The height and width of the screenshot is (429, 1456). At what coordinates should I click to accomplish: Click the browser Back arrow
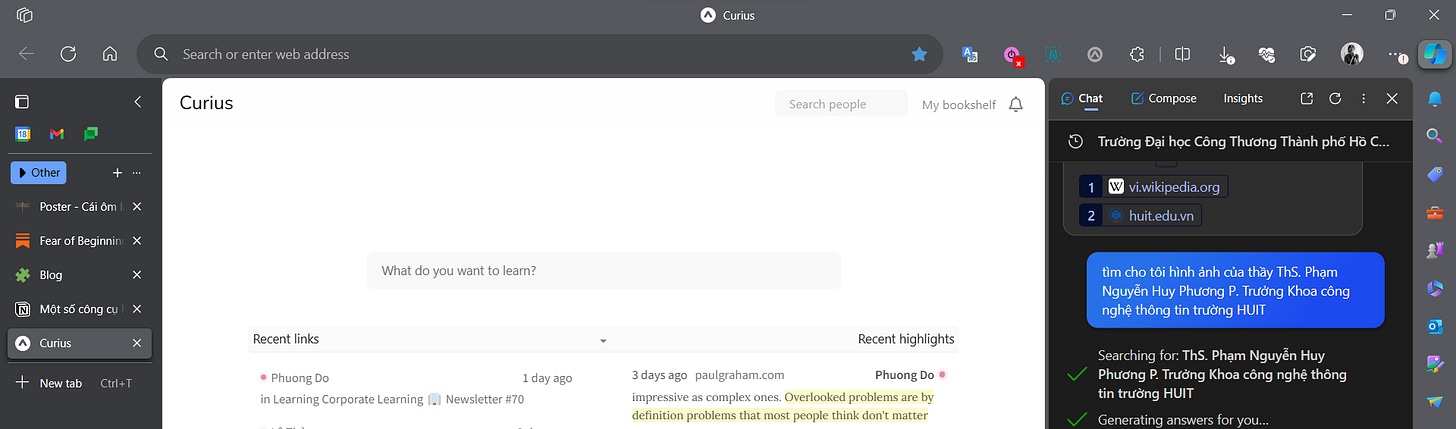pos(27,54)
